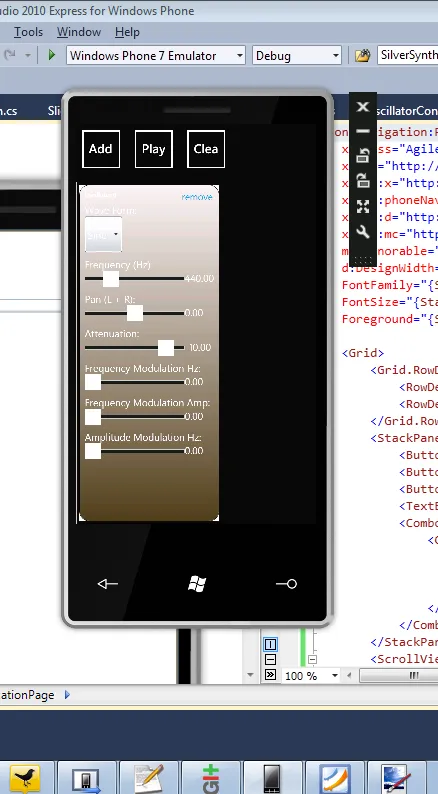The height and width of the screenshot is (794, 438).
Task: Click the horizontal split view icon
Action: 270,659
